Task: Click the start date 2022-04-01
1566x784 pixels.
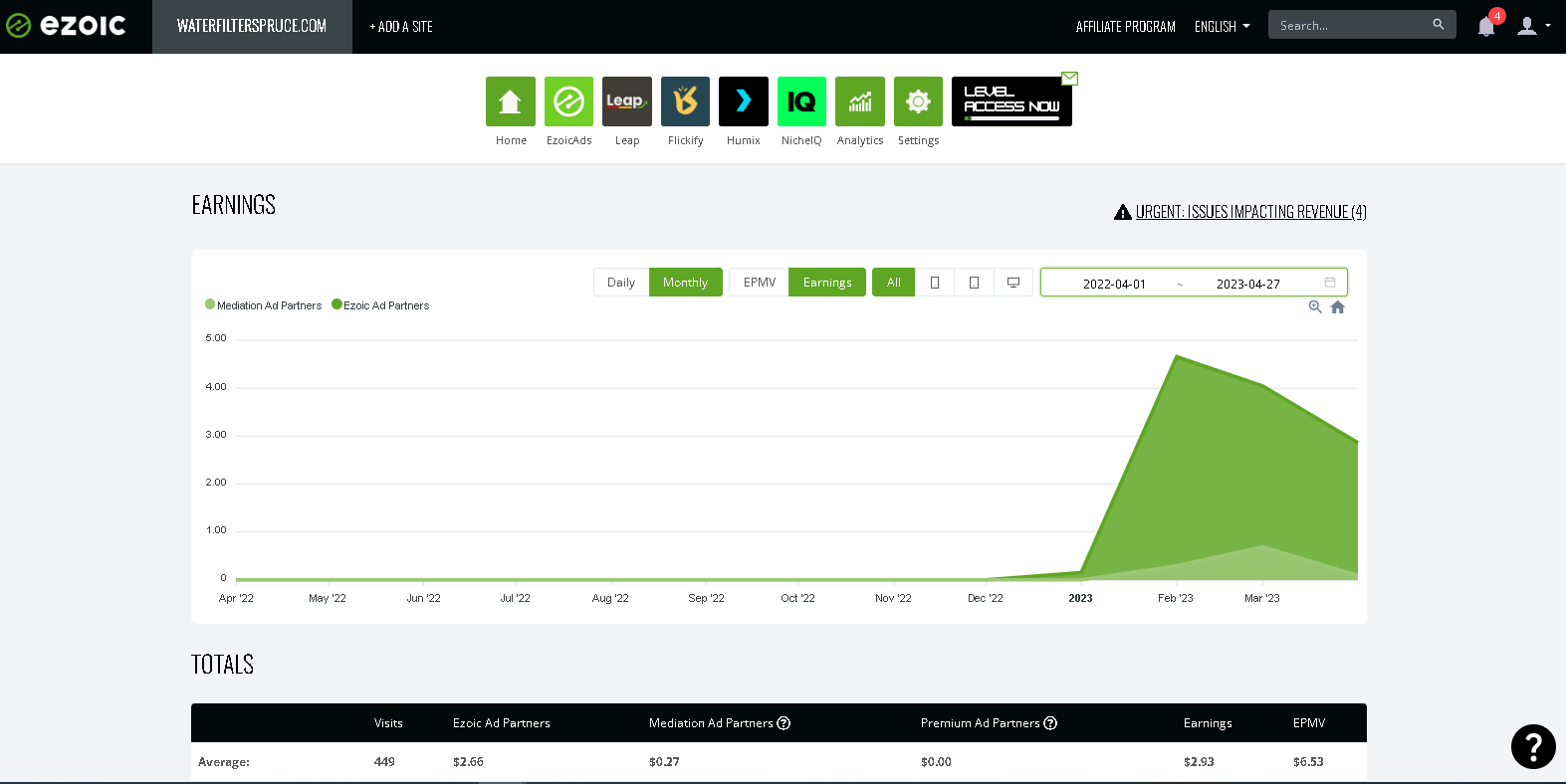Action: [1114, 284]
